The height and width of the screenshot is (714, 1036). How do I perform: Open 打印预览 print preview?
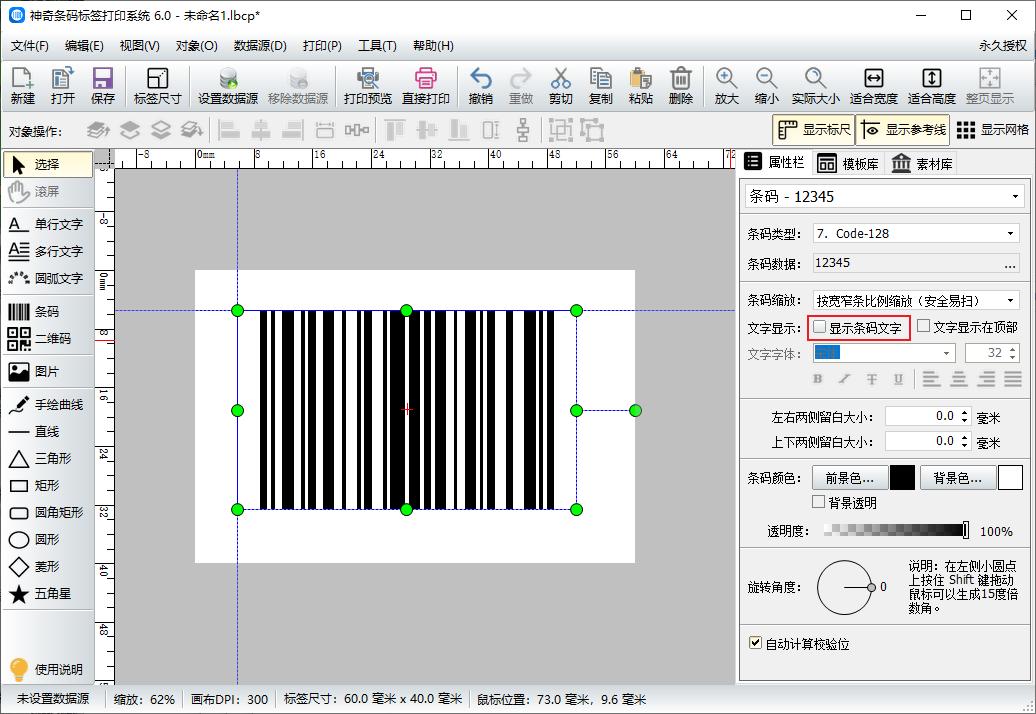(x=369, y=85)
